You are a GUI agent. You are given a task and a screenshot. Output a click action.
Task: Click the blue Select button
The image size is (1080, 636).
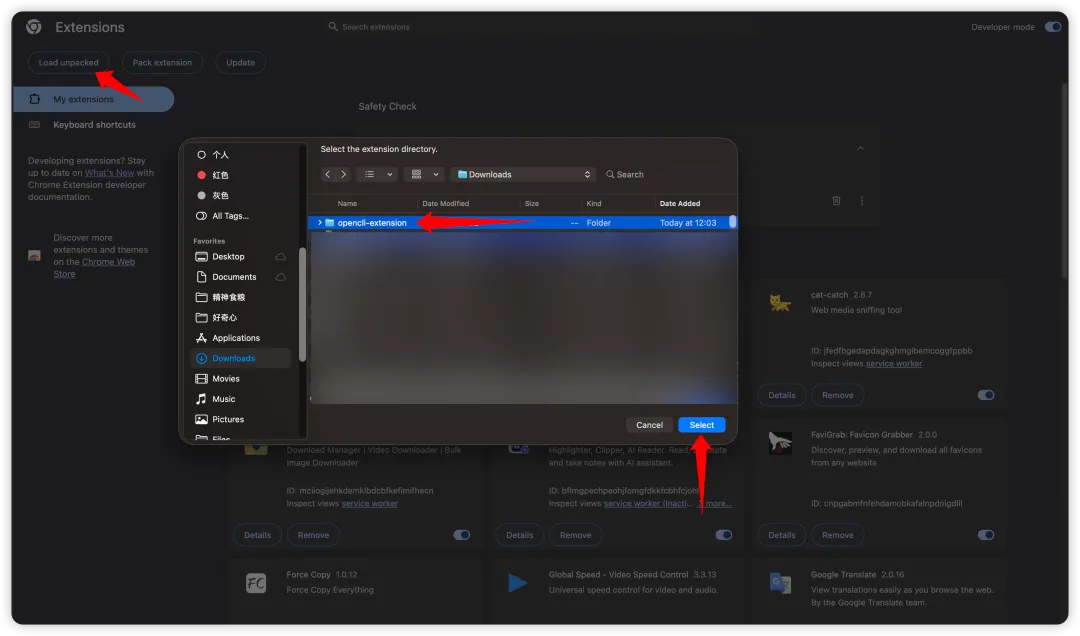click(701, 424)
